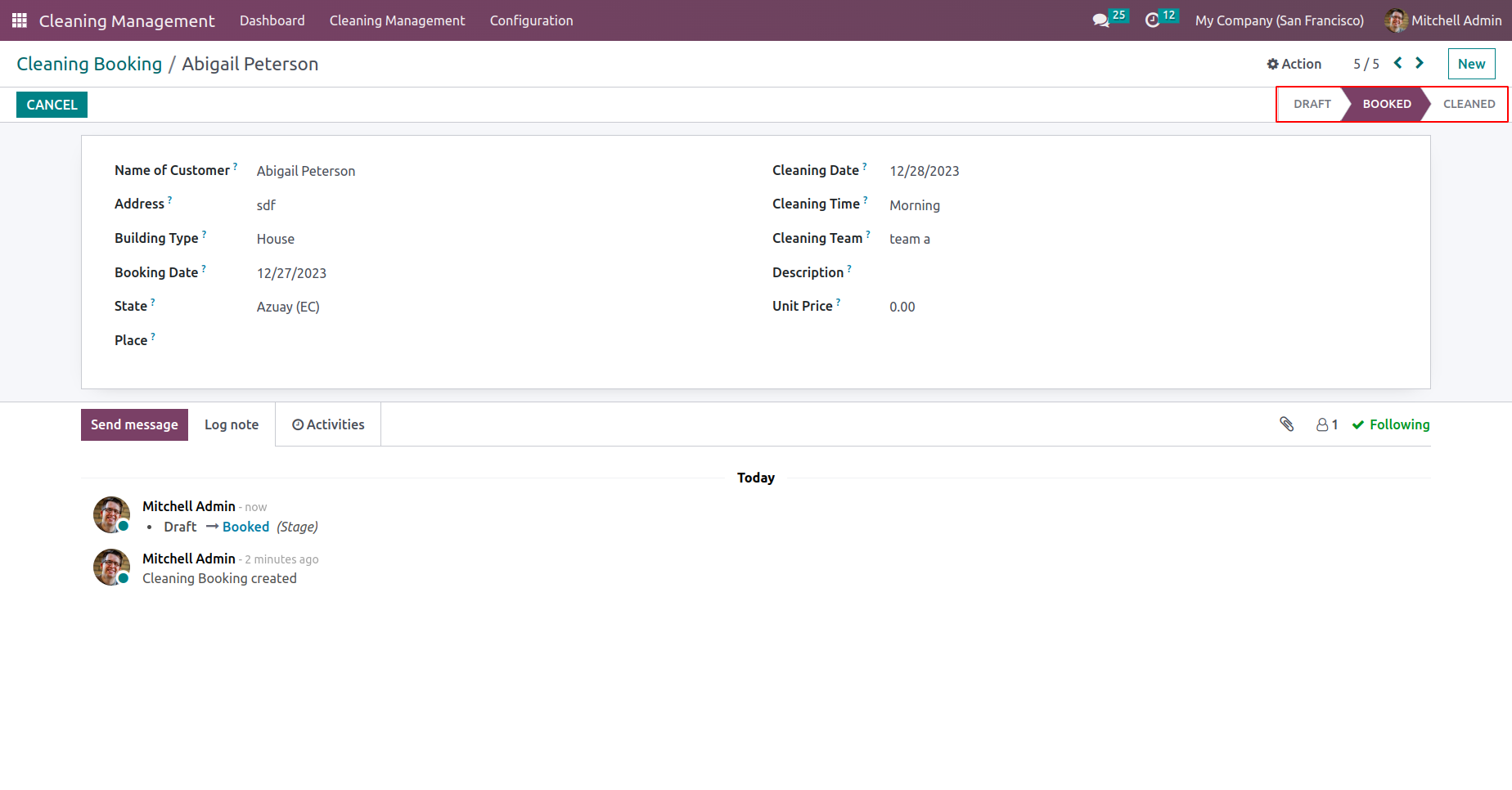Click the 2 minutes ago timestamp
This screenshot has height=790, width=1512.
point(281,559)
